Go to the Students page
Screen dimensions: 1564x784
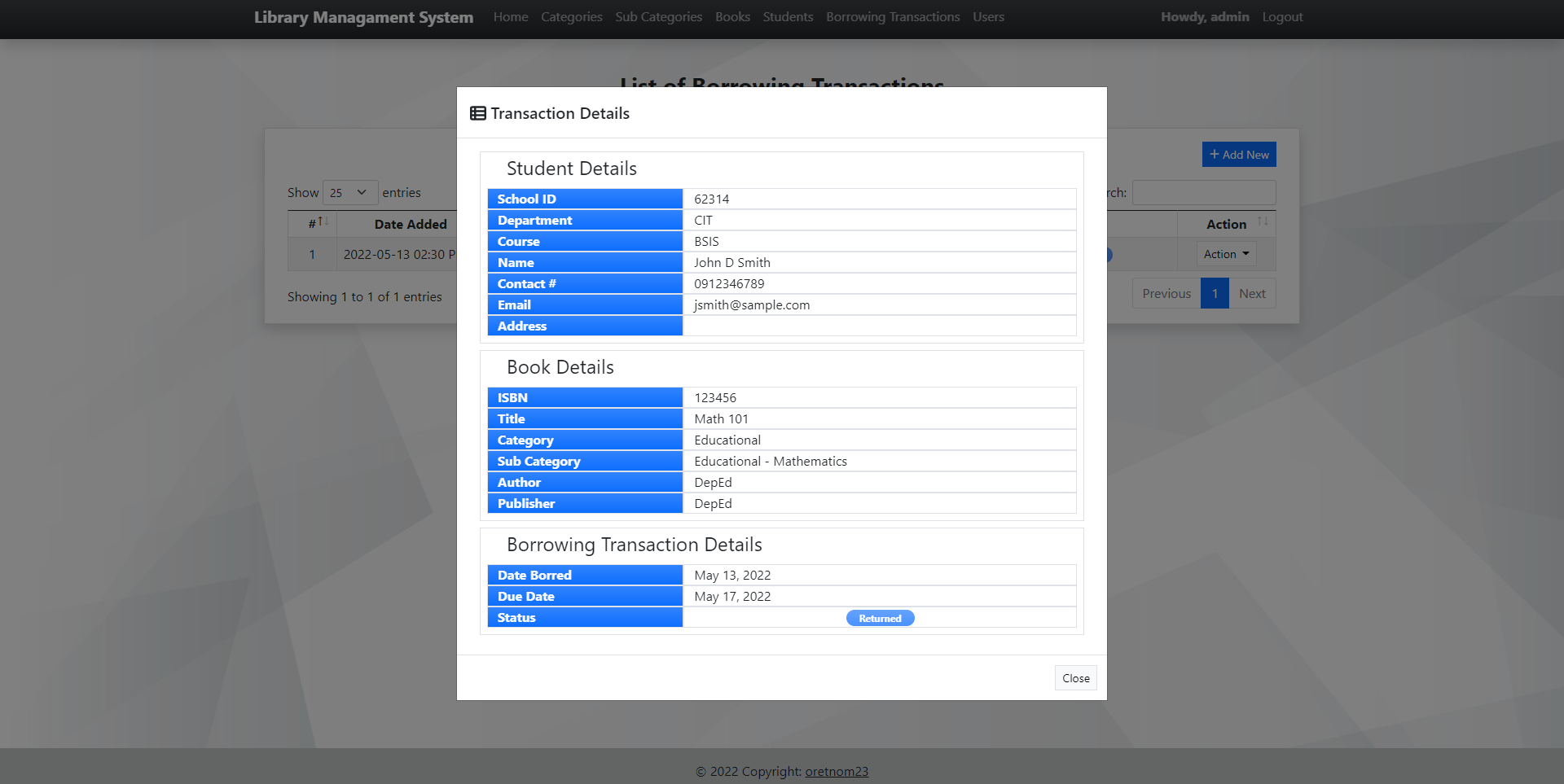(x=787, y=16)
